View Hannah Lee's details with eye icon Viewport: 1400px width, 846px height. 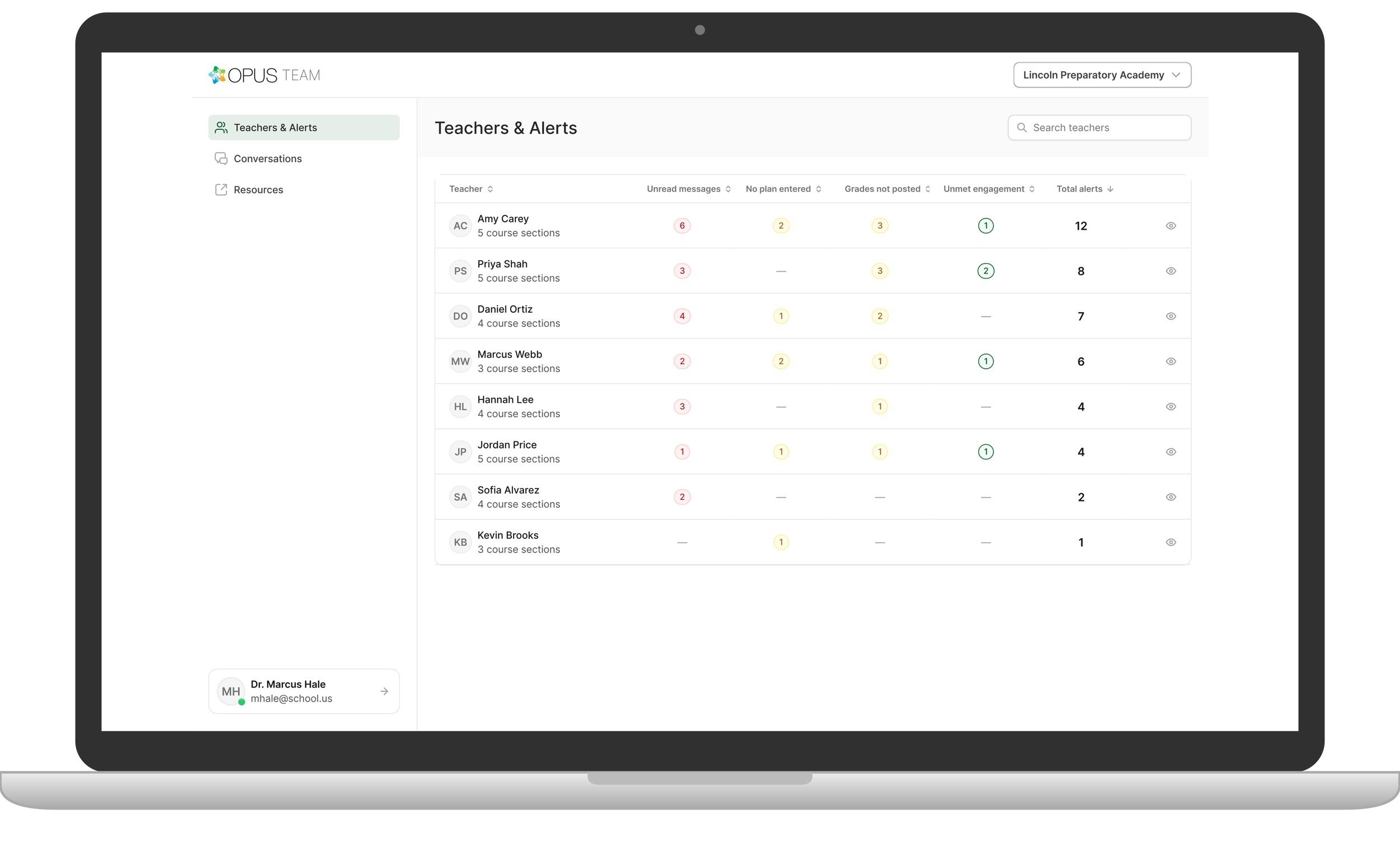coord(1171,407)
